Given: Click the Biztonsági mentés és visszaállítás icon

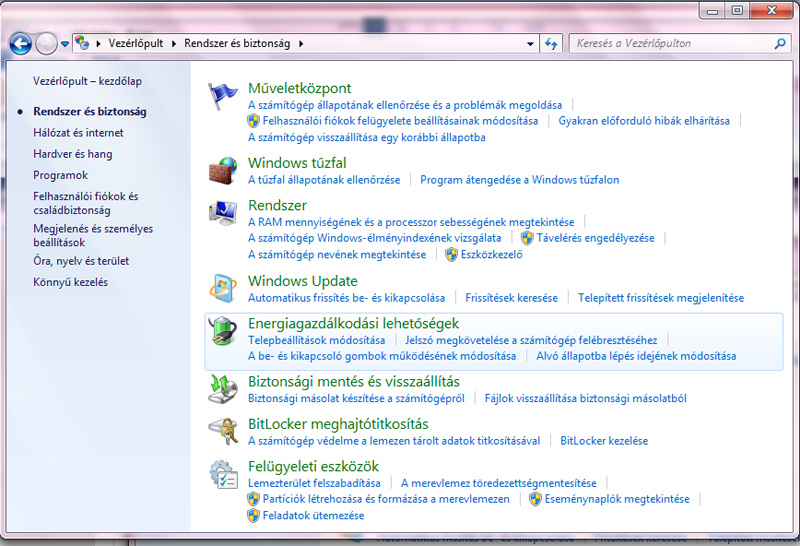Looking at the screenshot, I should coord(223,389).
